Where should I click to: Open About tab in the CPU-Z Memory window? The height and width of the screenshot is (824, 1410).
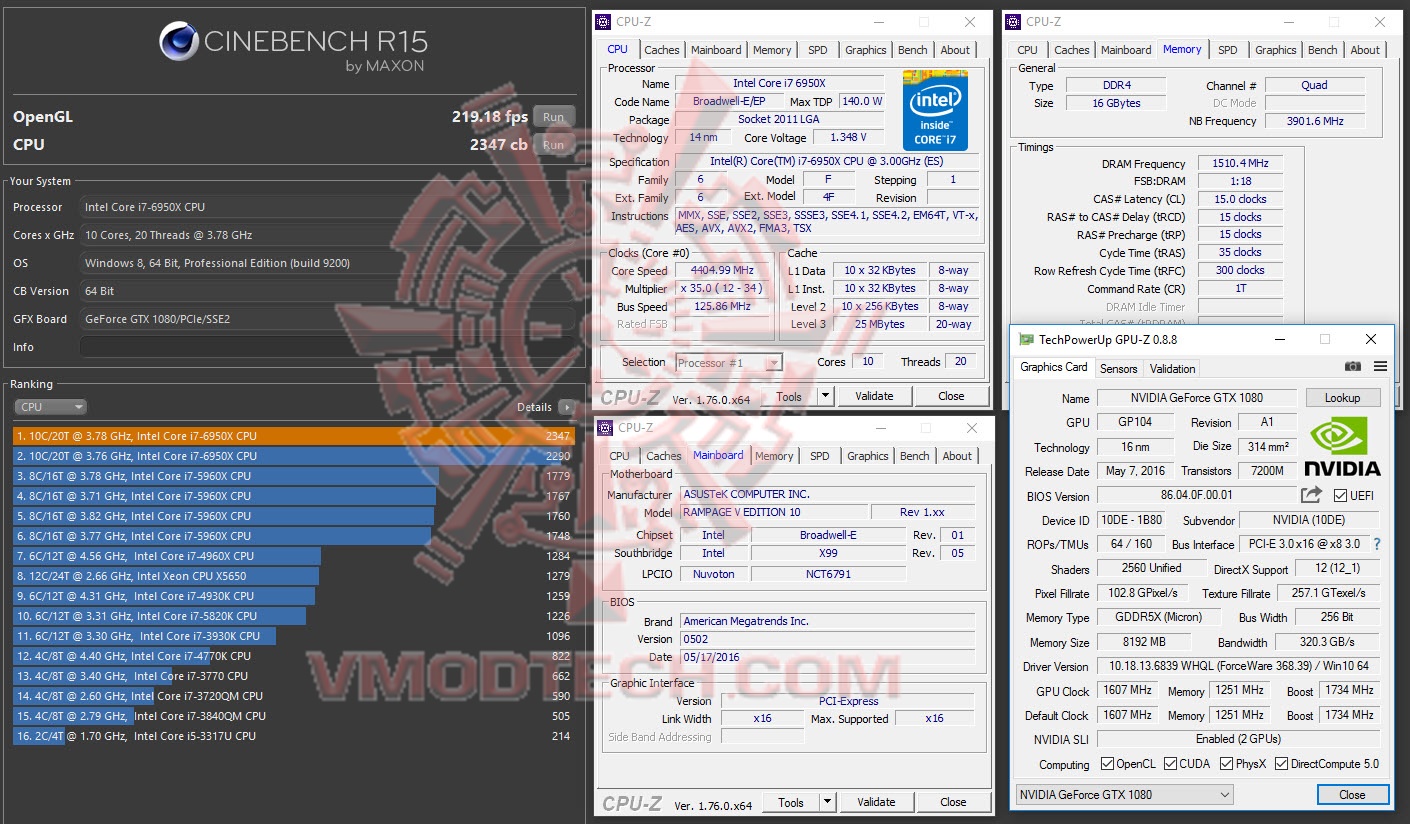(x=1365, y=50)
